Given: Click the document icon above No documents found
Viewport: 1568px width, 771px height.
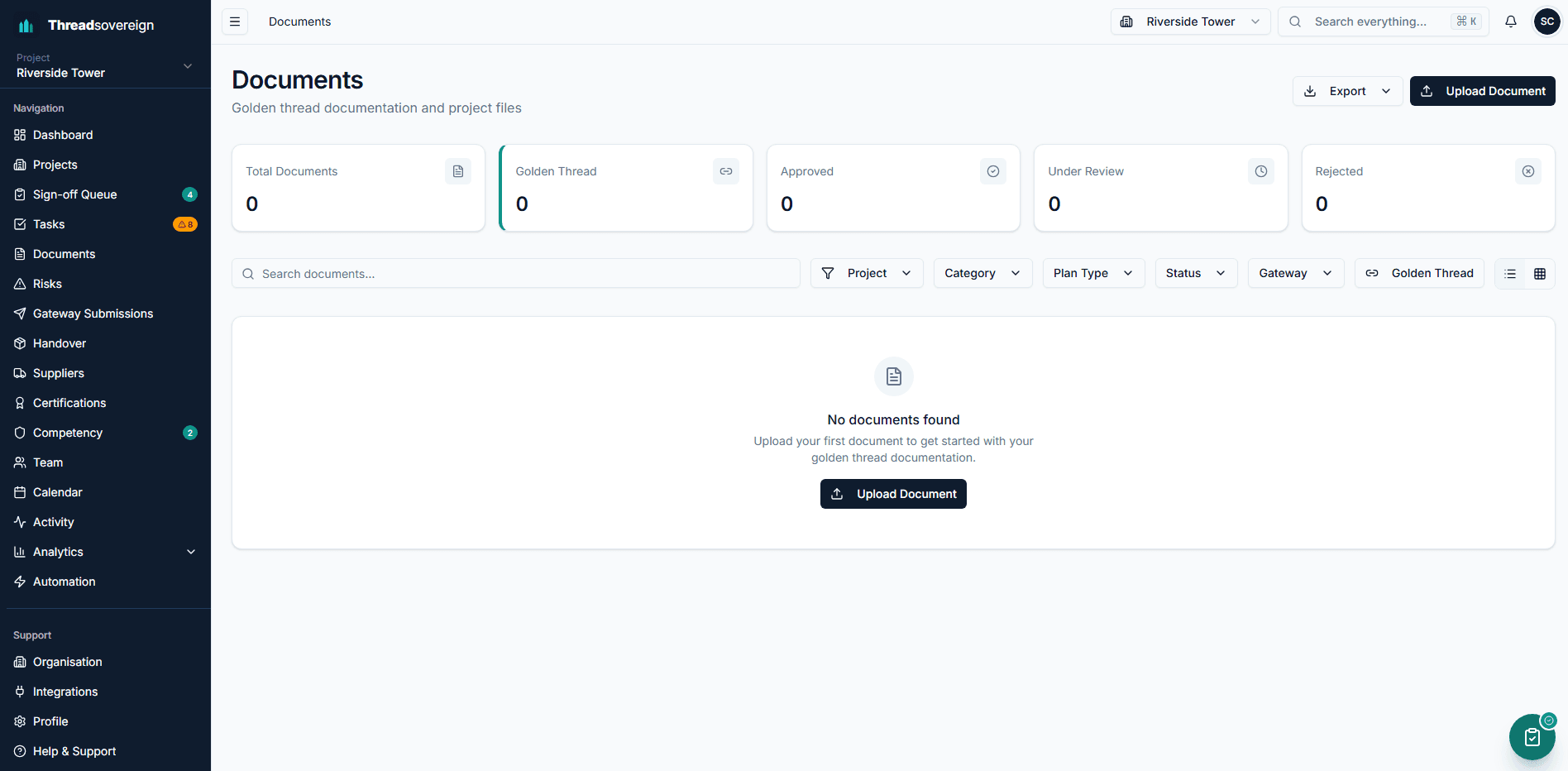Looking at the screenshot, I should click(x=894, y=376).
